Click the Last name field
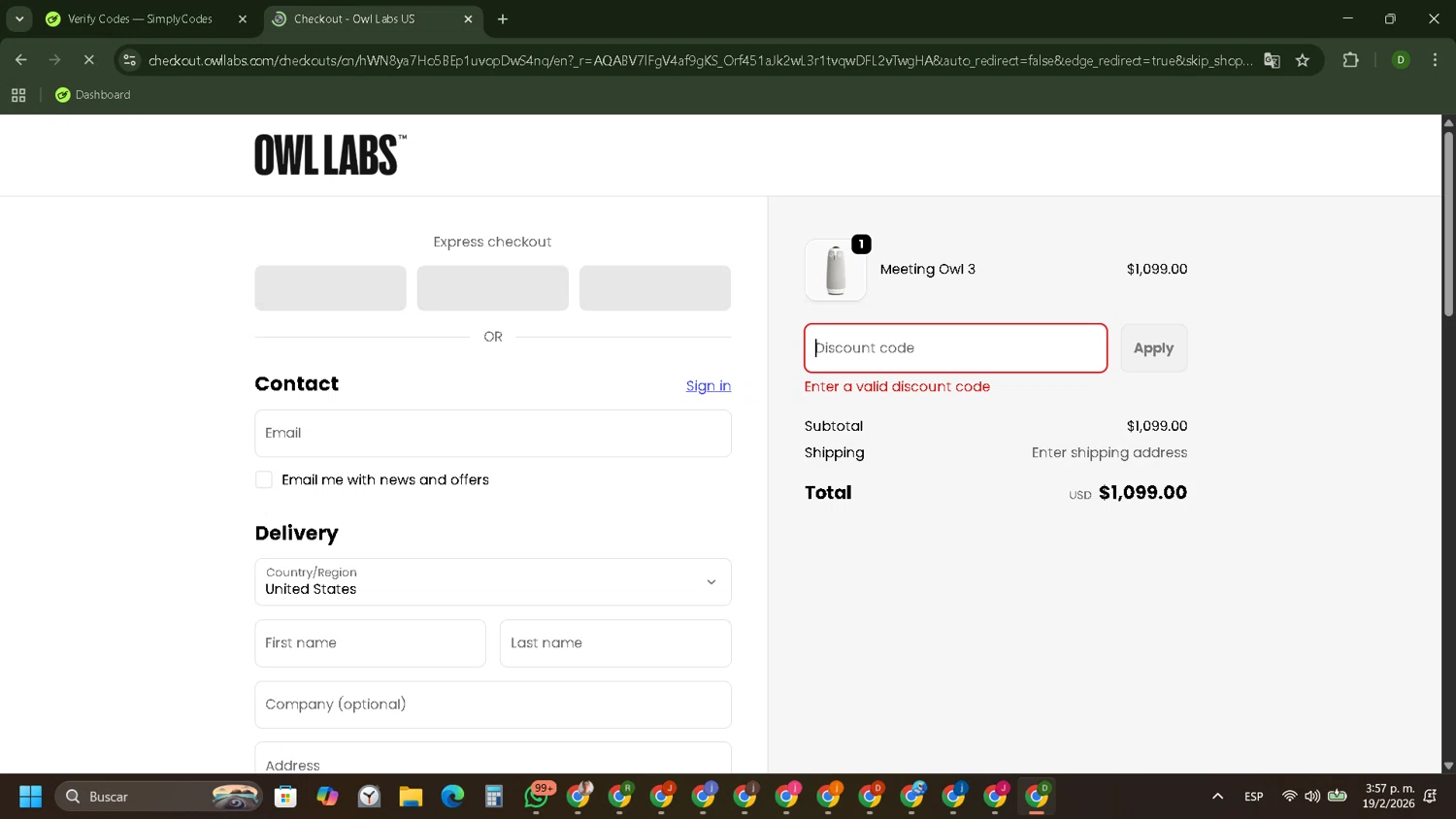This screenshot has height=819, width=1456. click(x=615, y=643)
